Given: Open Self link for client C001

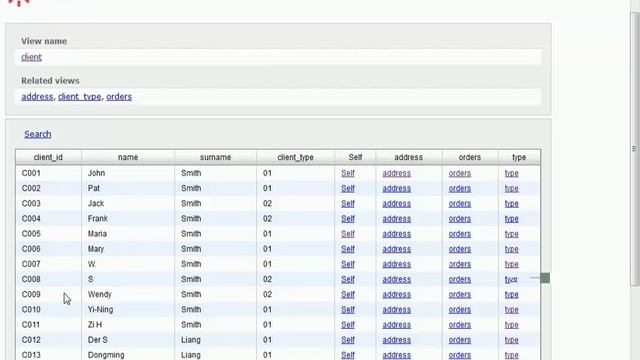Looking at the screenshot, I should point(348,173).
